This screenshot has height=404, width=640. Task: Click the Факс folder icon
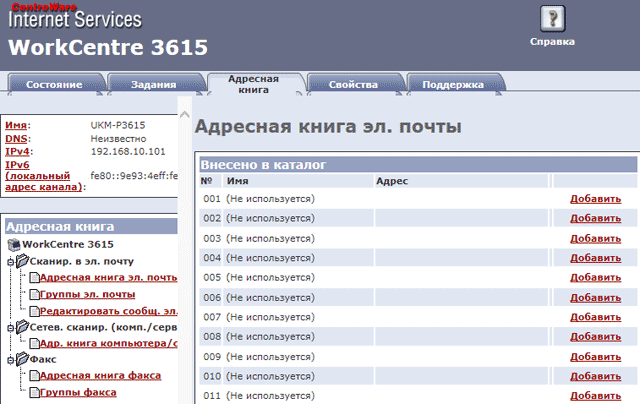pyautogui.click(x=22, y=359)
